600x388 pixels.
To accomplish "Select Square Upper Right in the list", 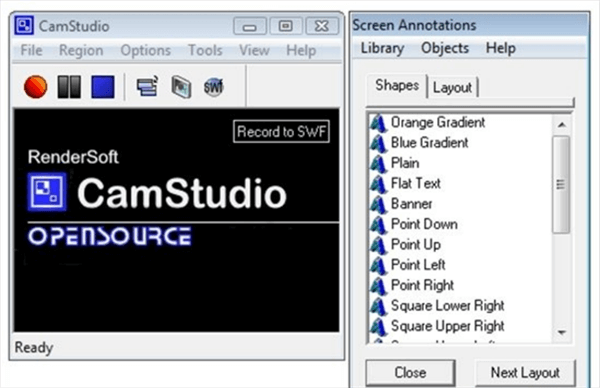I will pos(447,326).
